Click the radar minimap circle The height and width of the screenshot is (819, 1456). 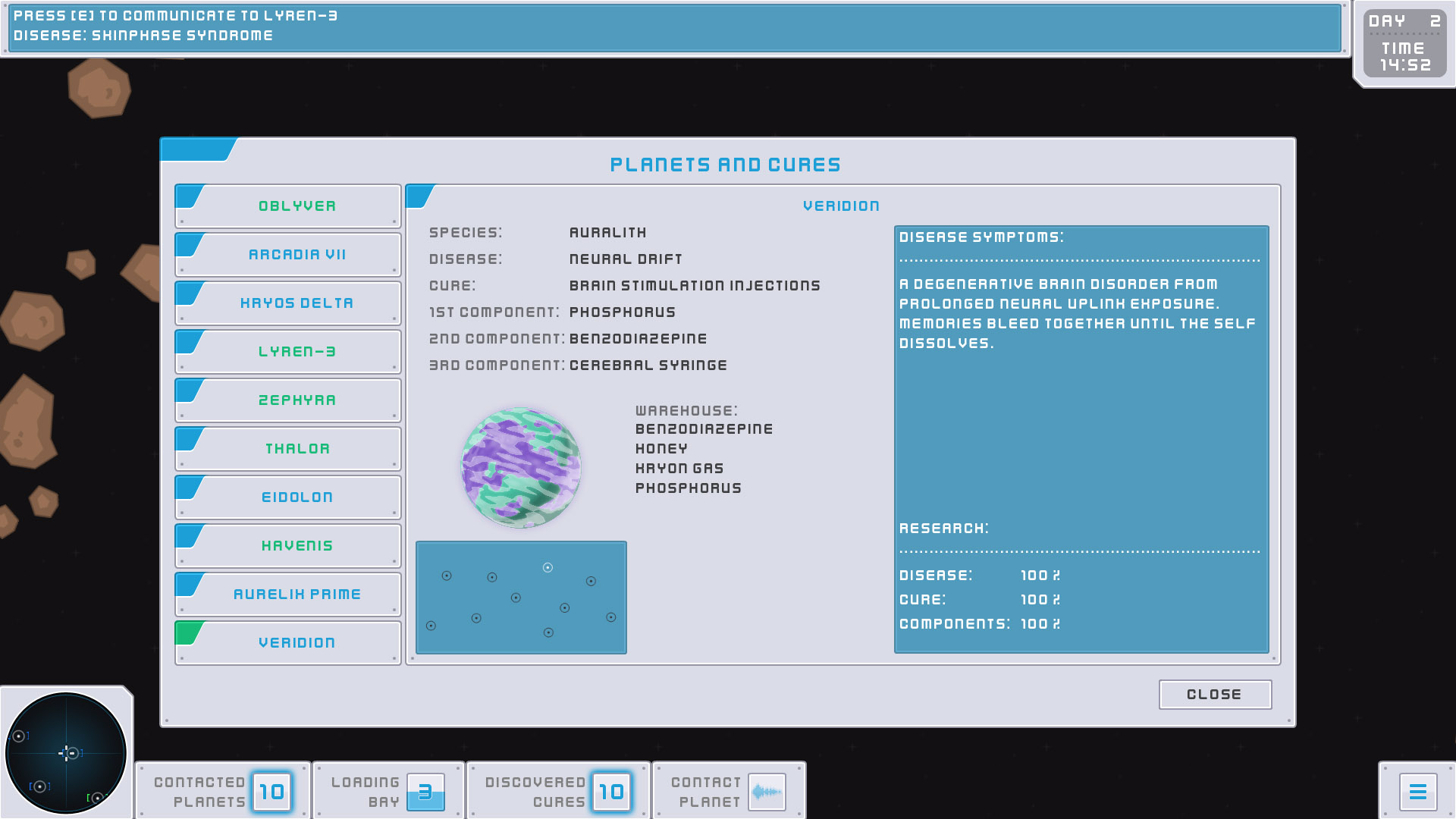pyautogui.click(x=66, y=753)
